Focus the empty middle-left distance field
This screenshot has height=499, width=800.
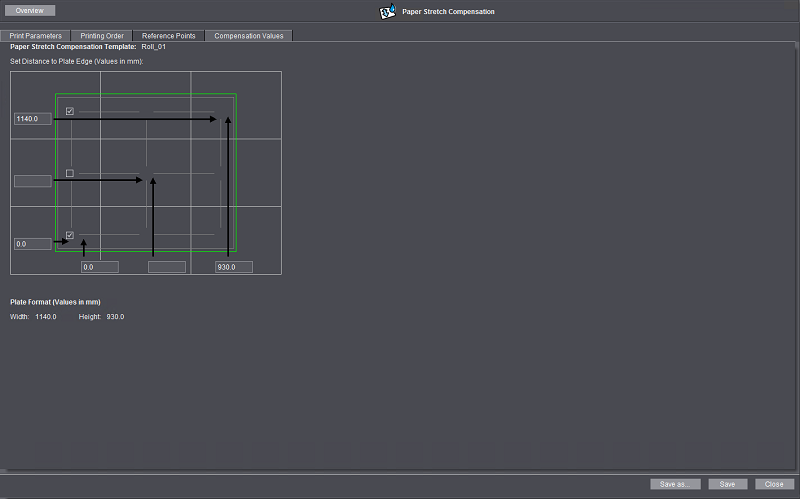coord(32,181)
